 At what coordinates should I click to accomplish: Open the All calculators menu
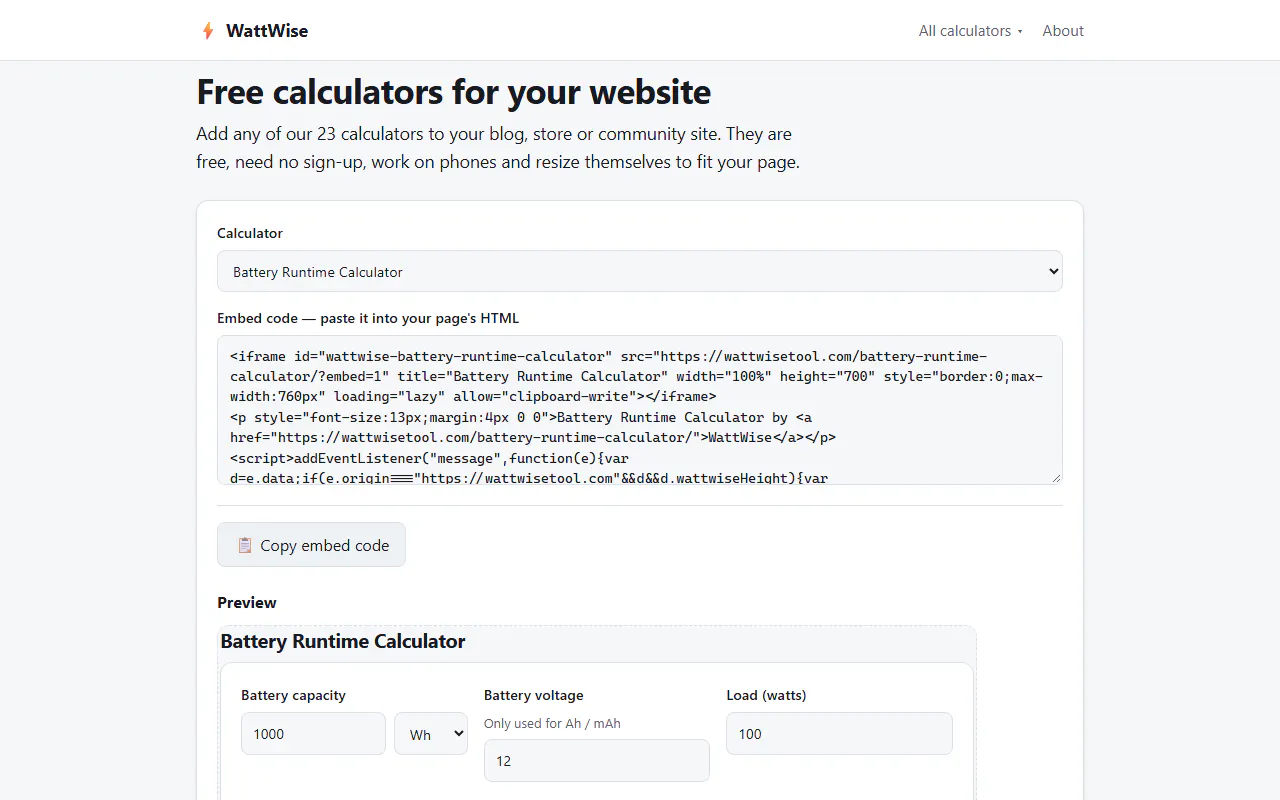(971, 31)
